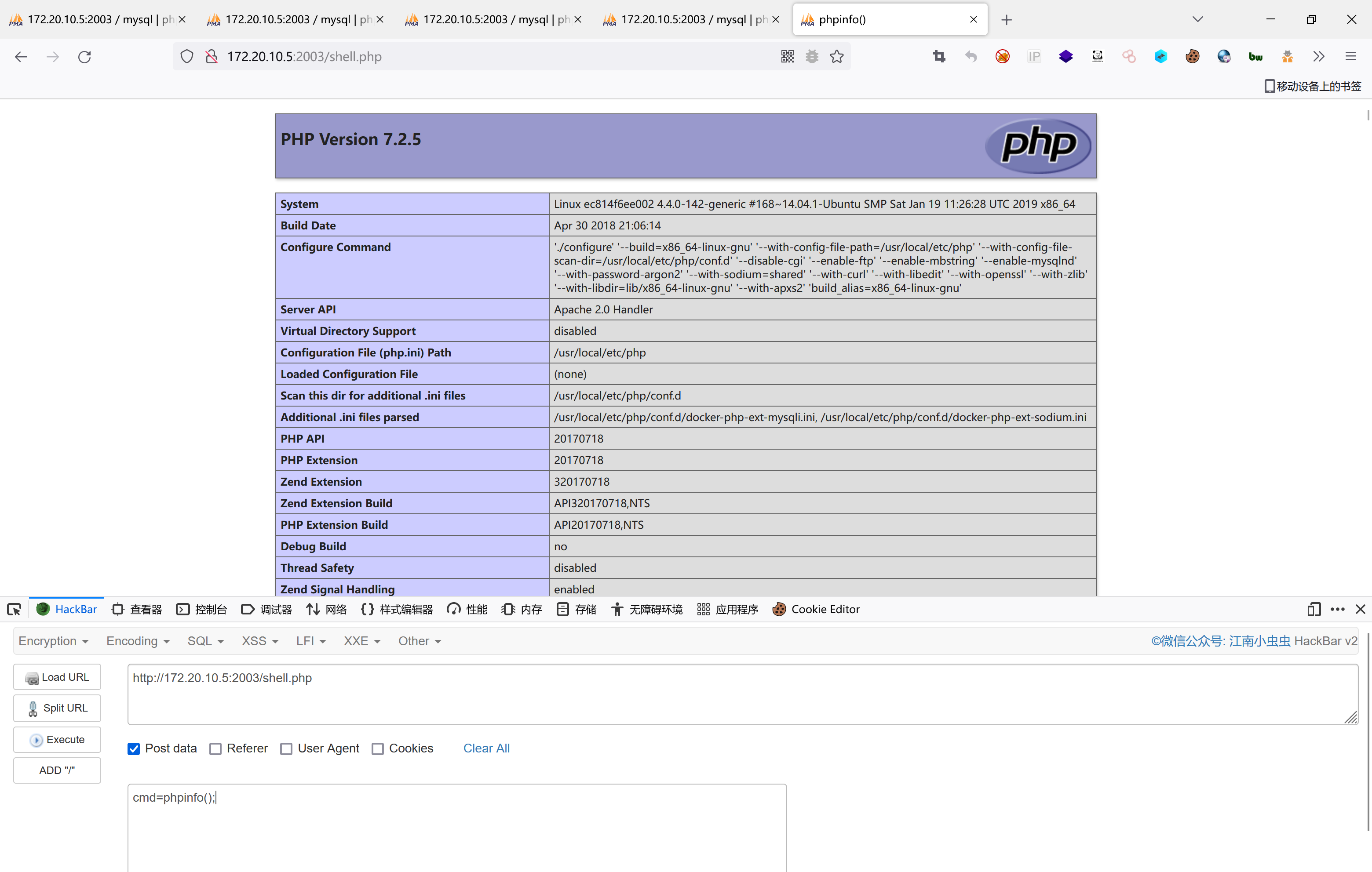Screen dimensions: 1372x872
Task: Click the screenshot crop extension icon
Action: pyautogui.click(x=939, y=56)
